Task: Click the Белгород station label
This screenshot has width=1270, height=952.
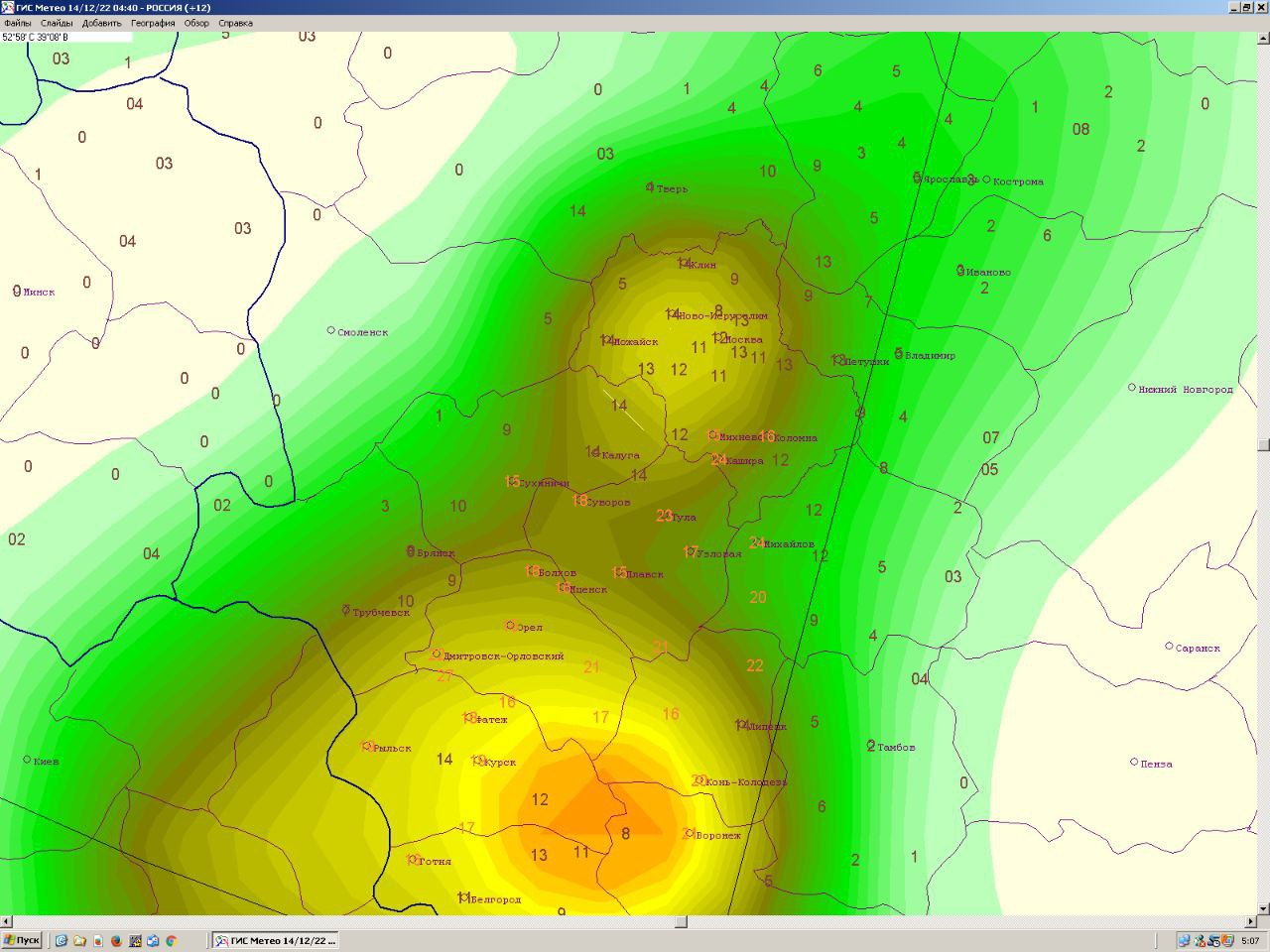Action: coord(495,900)
